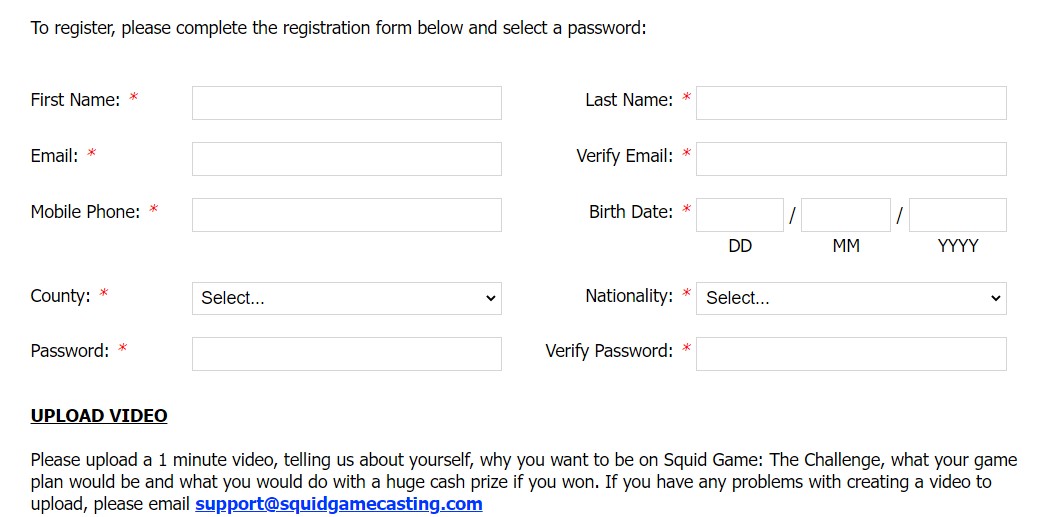Click the Nationality label text
This screenshot has height=517, width=1051.
tap(629, 296)
